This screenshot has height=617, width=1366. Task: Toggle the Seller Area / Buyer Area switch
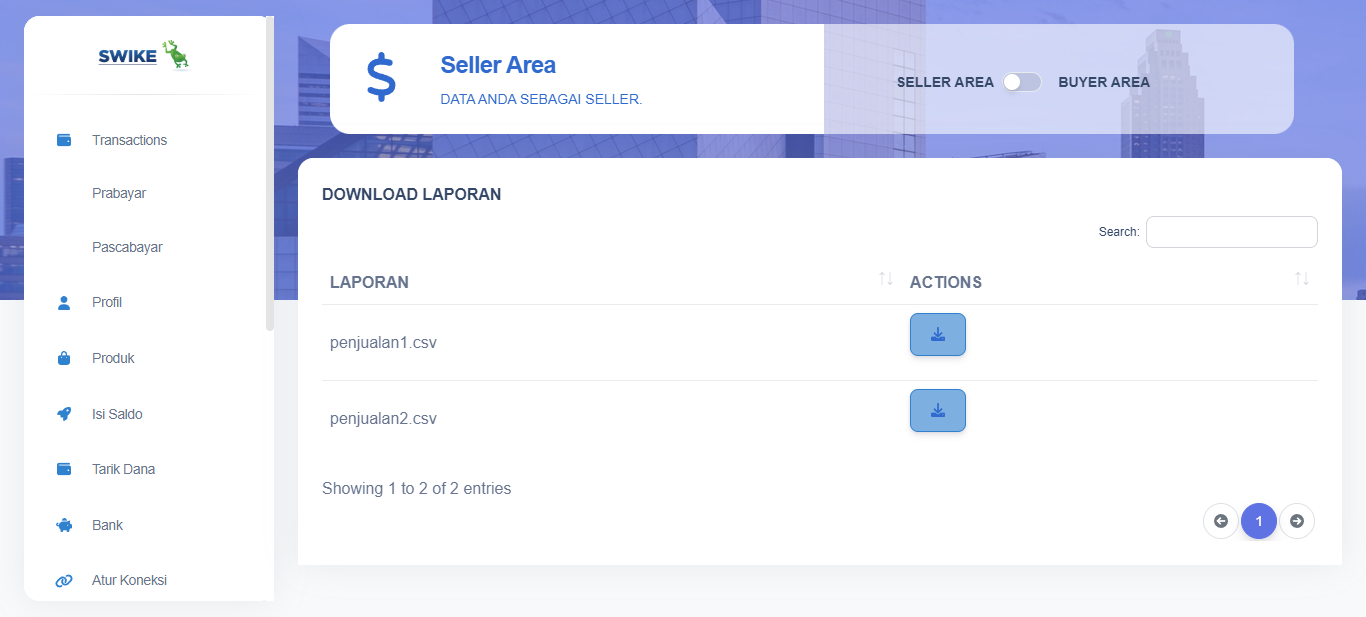[1022, 82]
